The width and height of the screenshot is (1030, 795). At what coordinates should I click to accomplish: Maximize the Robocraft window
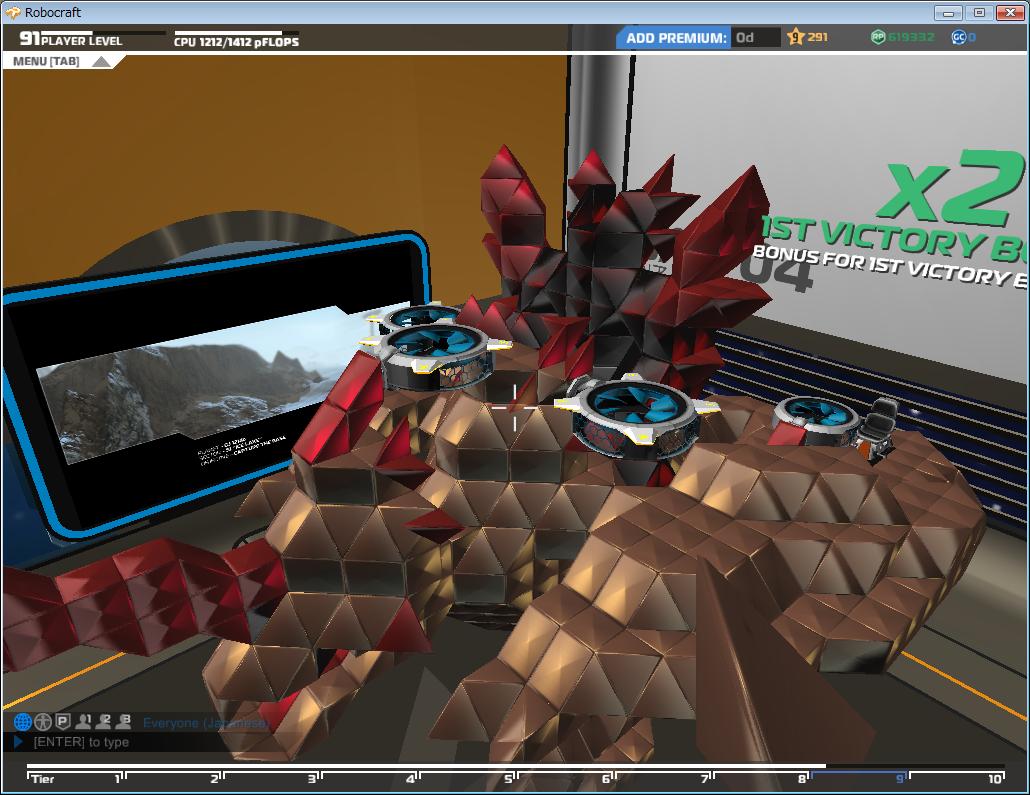point(979,12)
